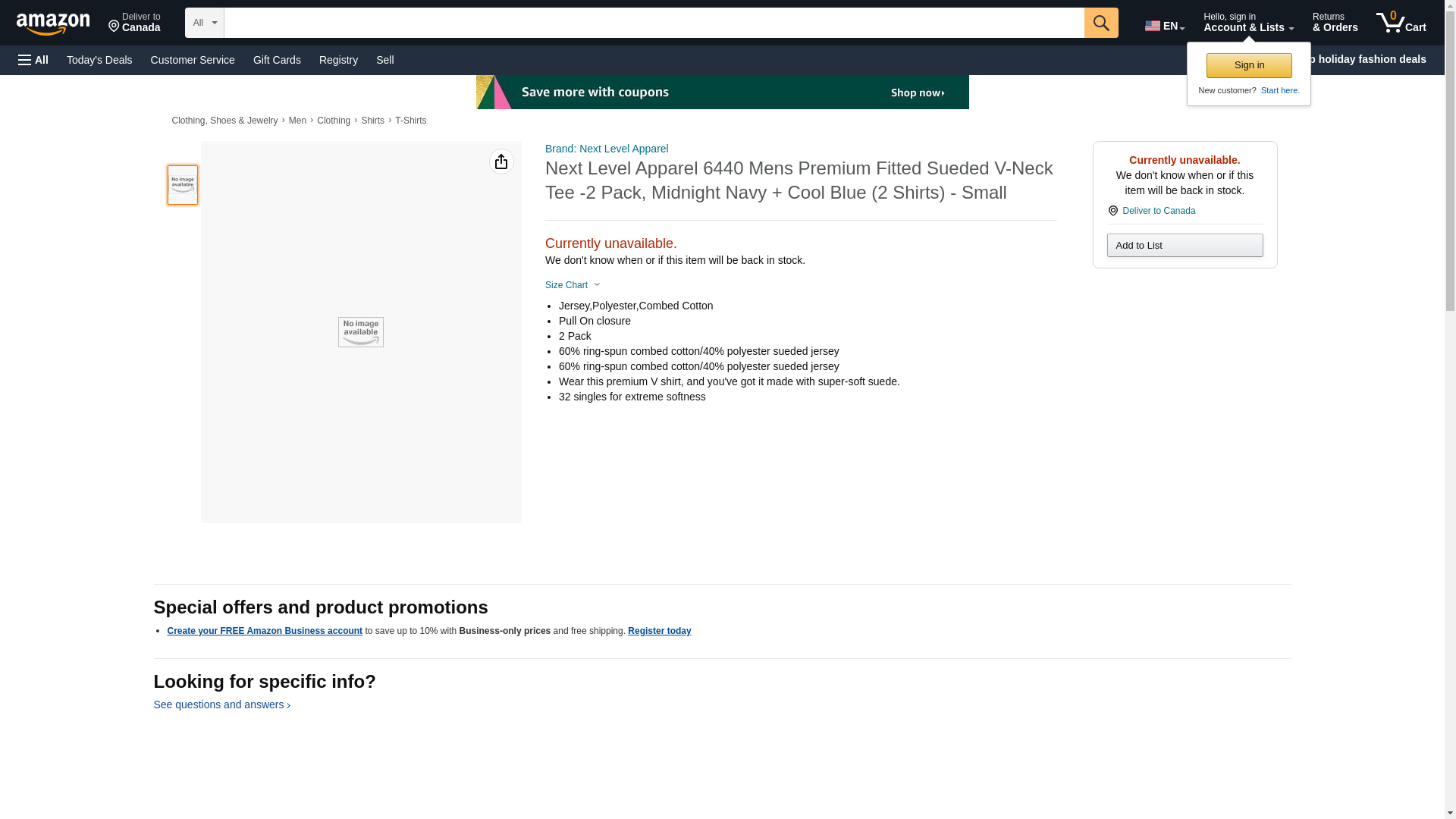Open Today's Deals nav item
This screenshot has height=819, width=1456.
[x=99, y=60]
